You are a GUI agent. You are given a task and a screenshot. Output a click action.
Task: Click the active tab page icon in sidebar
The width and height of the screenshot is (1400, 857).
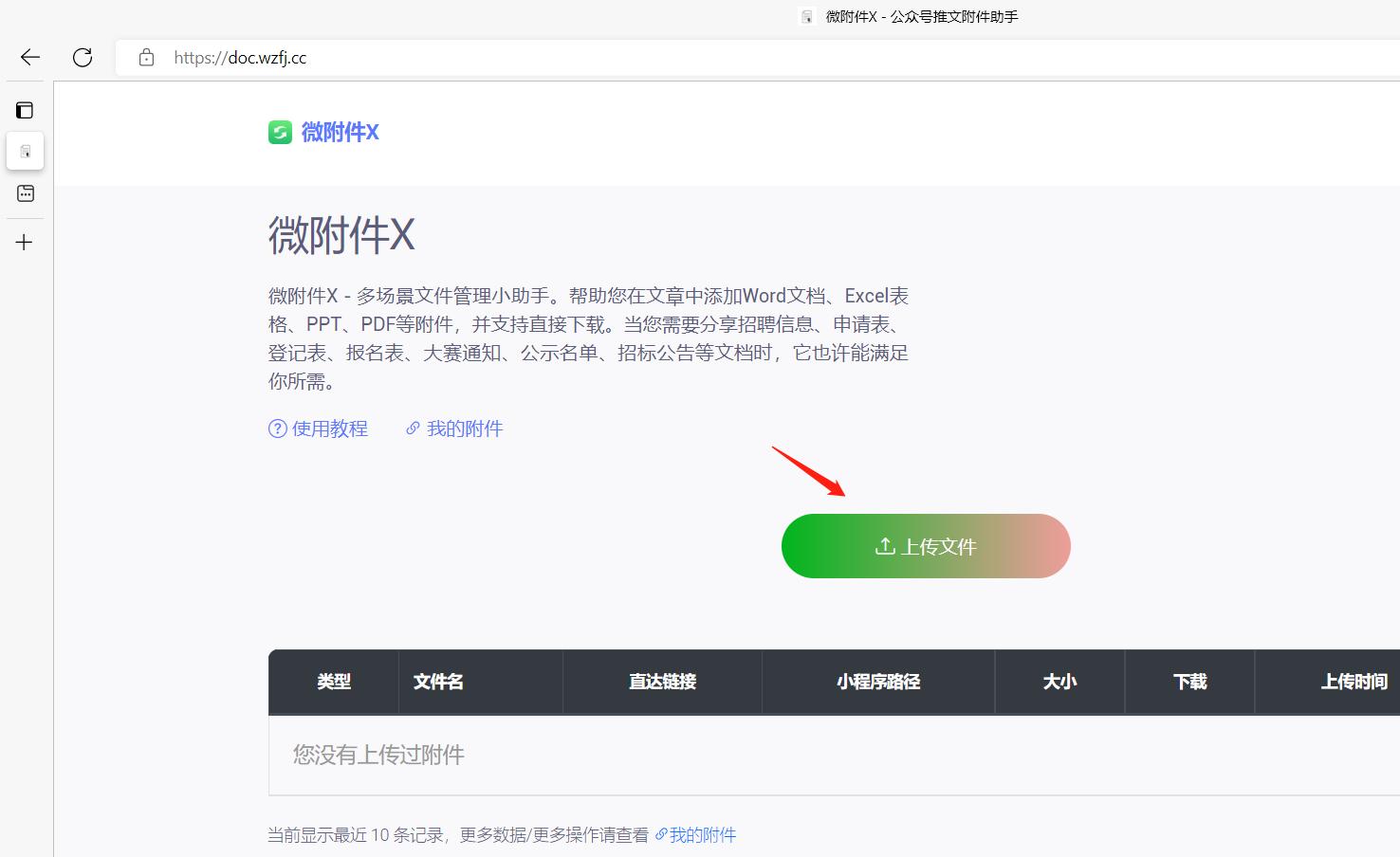(x=25, y=150)
